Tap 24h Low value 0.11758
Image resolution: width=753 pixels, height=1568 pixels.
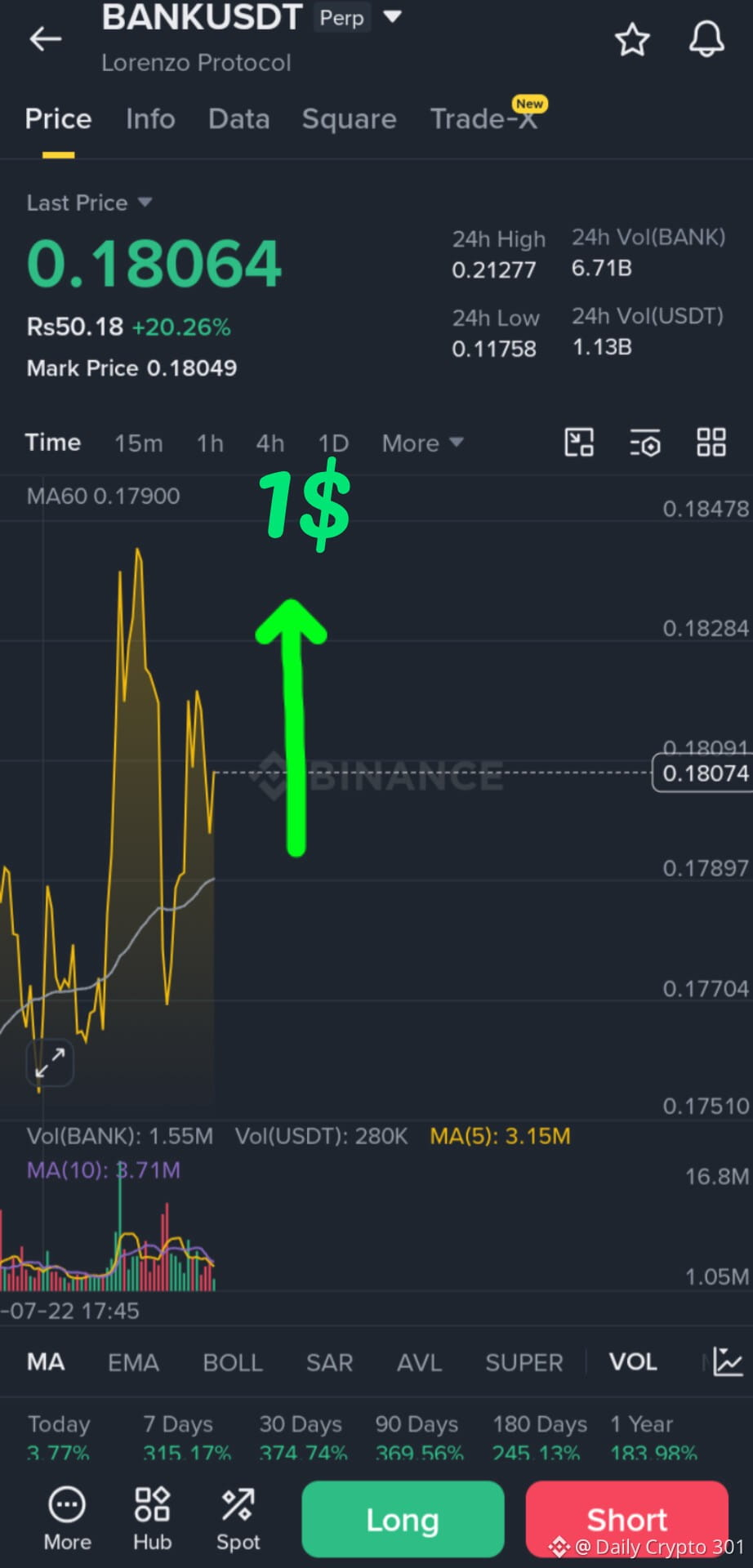click(494, 350)
